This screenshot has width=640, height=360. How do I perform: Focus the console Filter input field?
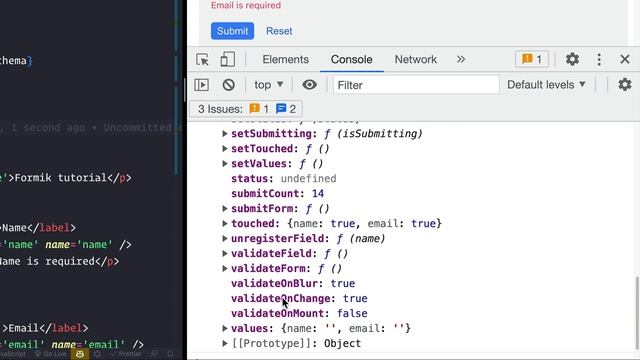coord(416,85)
